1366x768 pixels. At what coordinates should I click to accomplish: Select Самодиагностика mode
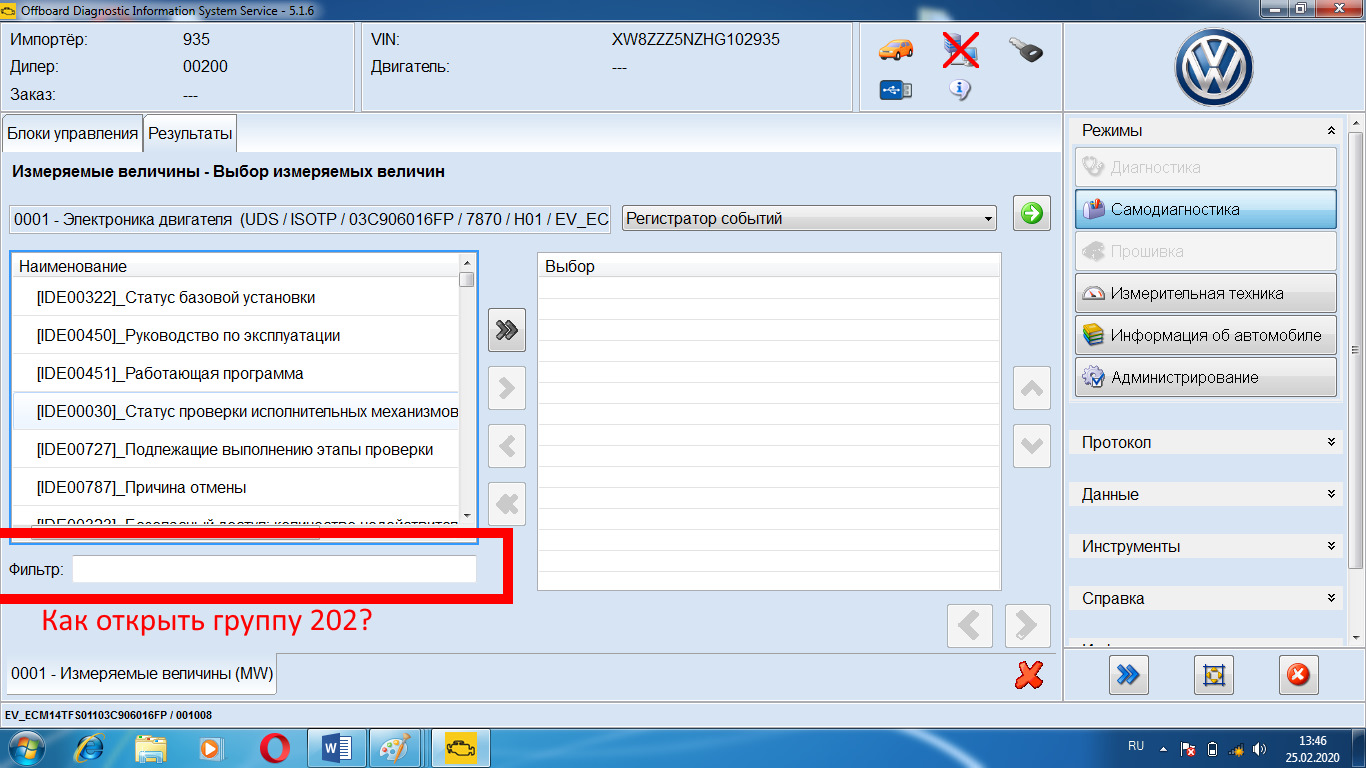click(x=1206, y=210)
